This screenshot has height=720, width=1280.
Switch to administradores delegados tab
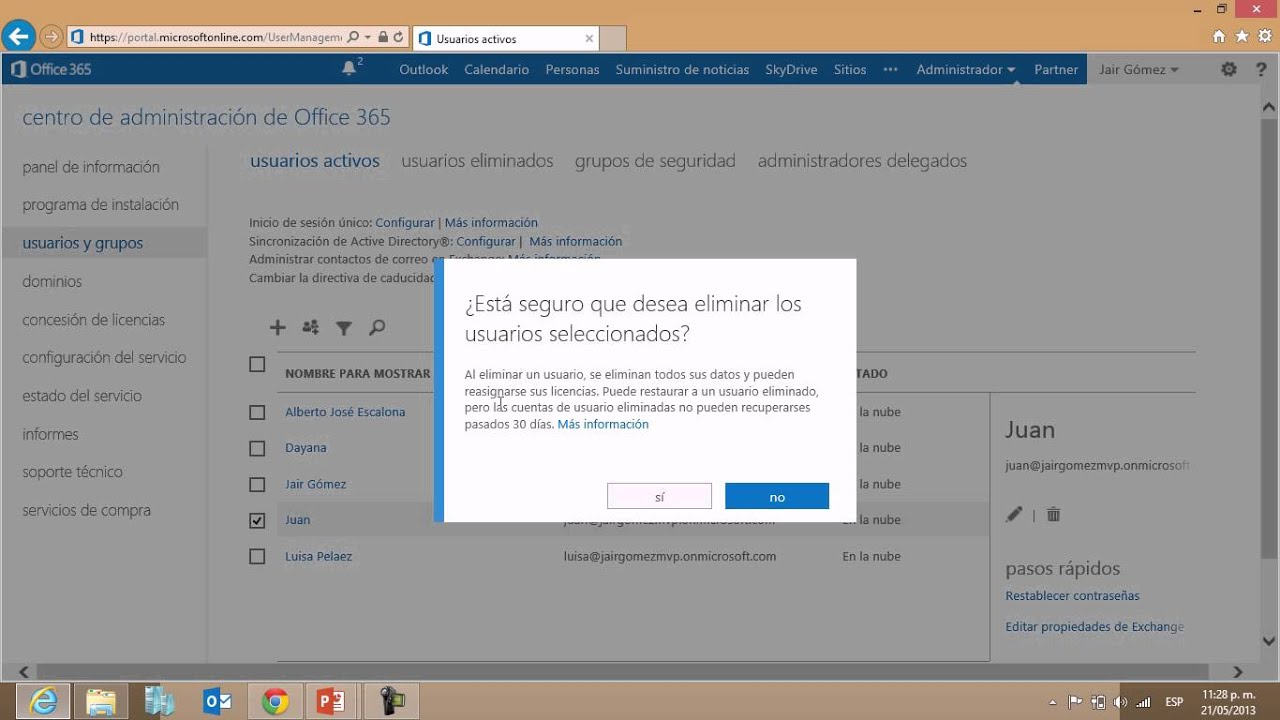coord(862,161)
